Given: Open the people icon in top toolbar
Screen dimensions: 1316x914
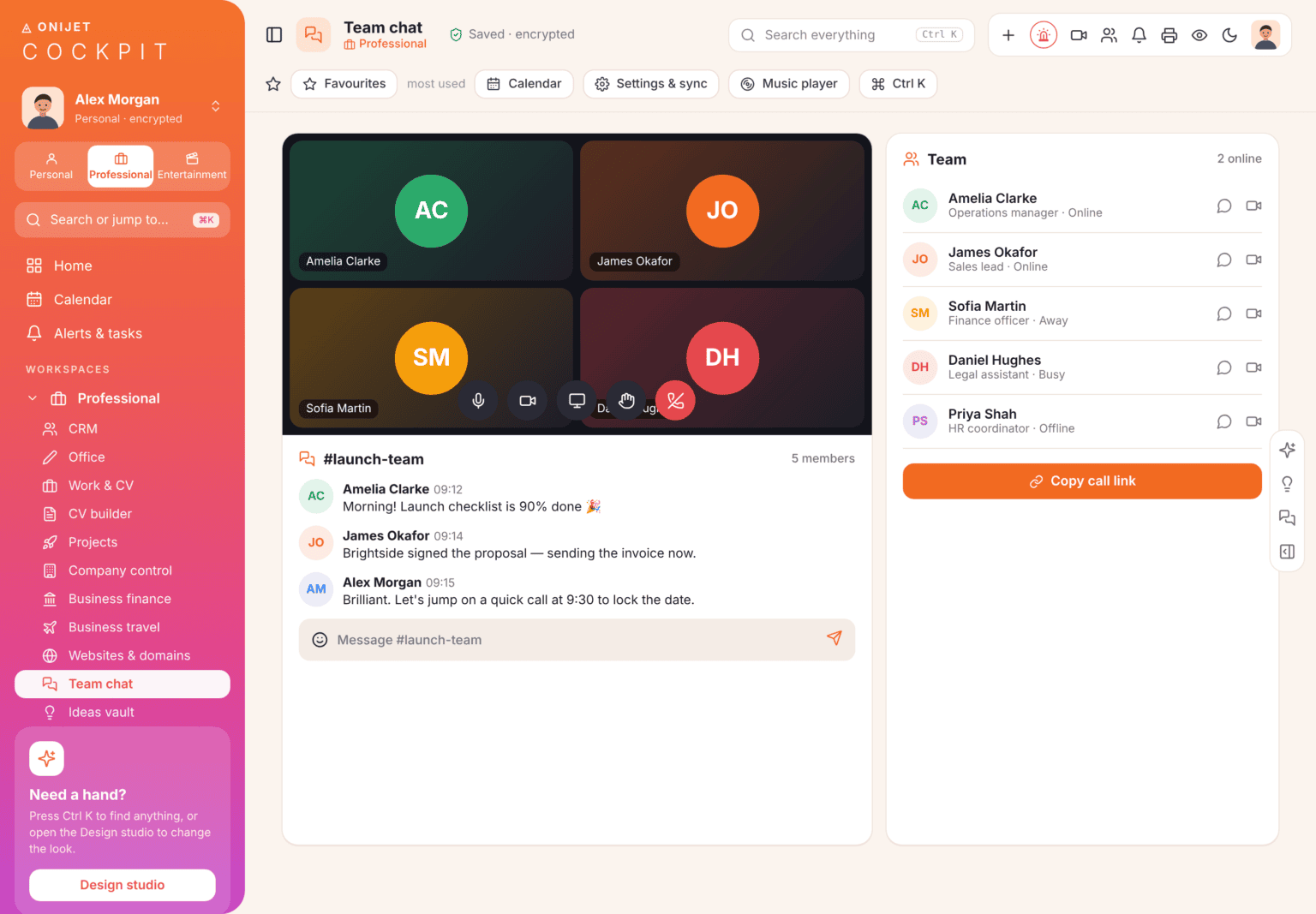Looking at the screenshot, I should click(1109, 35).
